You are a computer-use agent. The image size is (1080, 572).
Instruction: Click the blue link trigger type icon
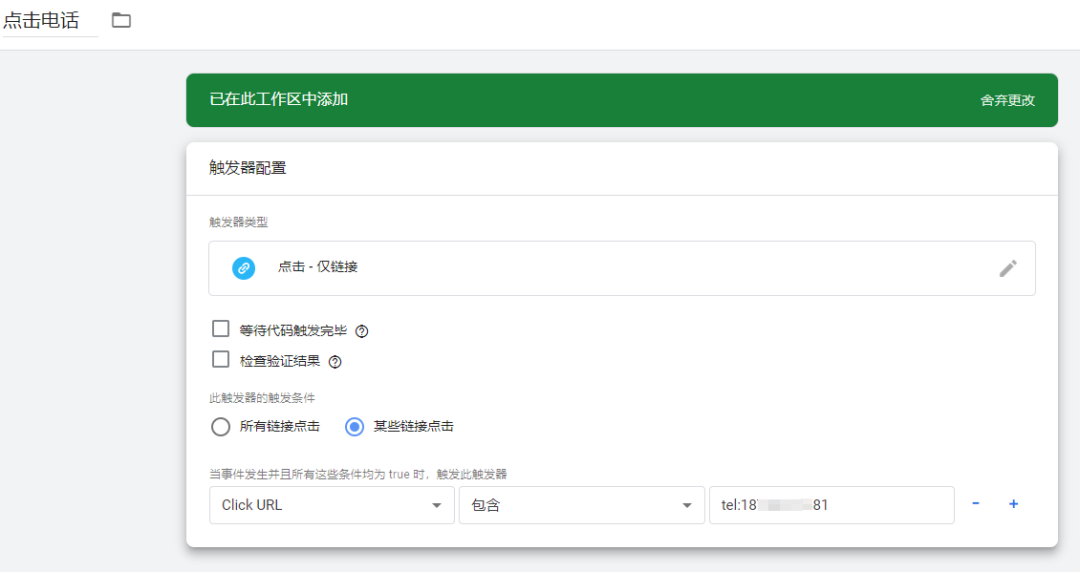point(243,268)
